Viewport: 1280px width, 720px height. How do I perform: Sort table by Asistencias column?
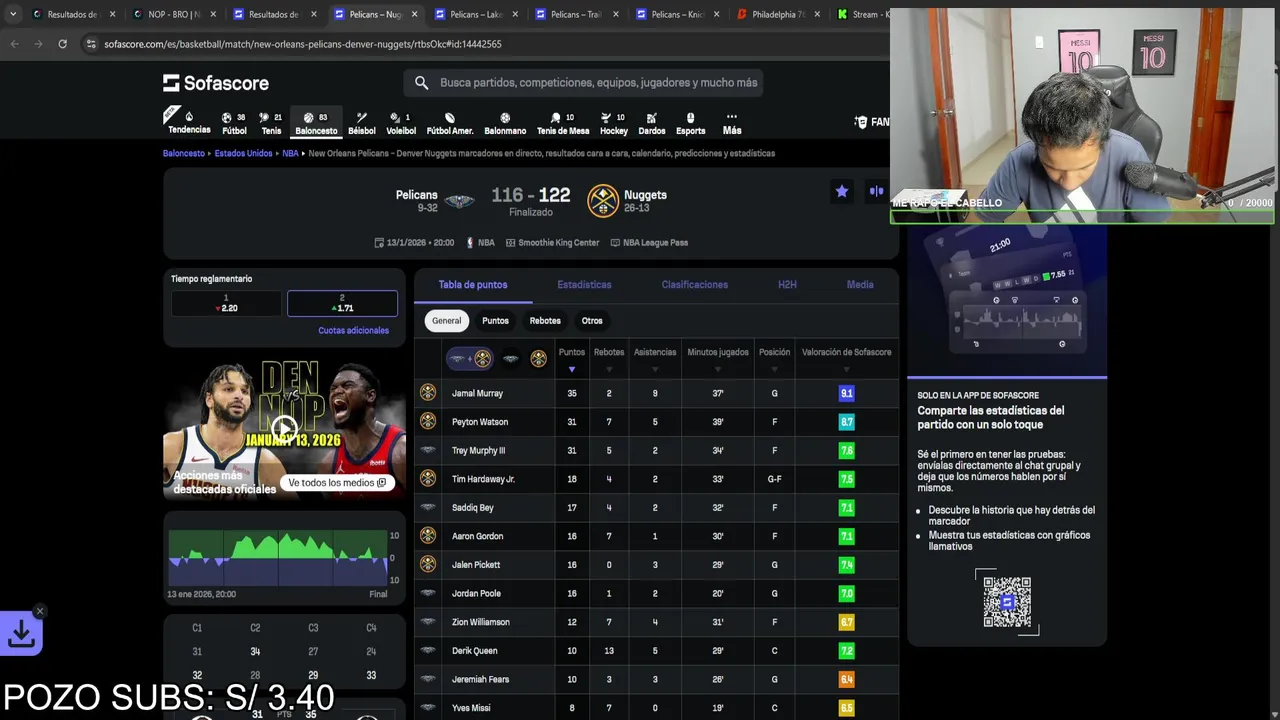pos(655,359)
